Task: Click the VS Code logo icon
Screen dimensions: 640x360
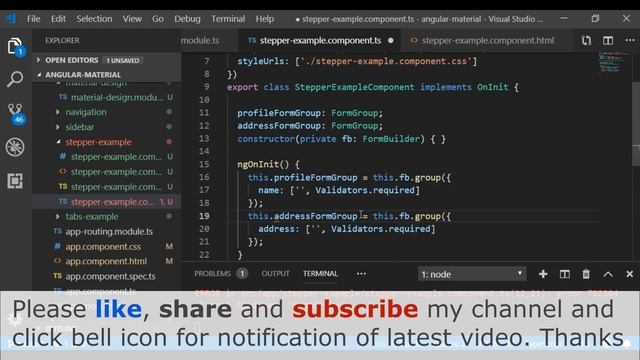Action: click(11, 19)
